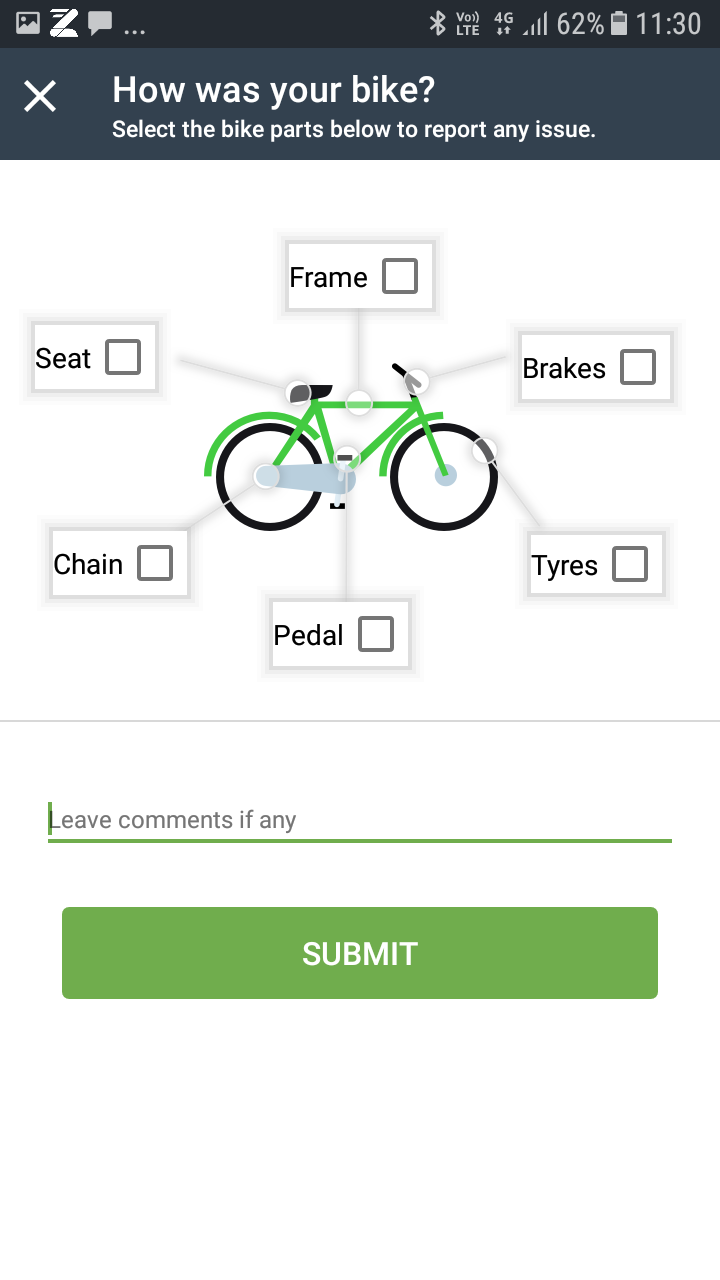Tap the bike seat hotspot marker
Image resolution: width=720 pixels, height=1280 pixels.
(298, 393)
